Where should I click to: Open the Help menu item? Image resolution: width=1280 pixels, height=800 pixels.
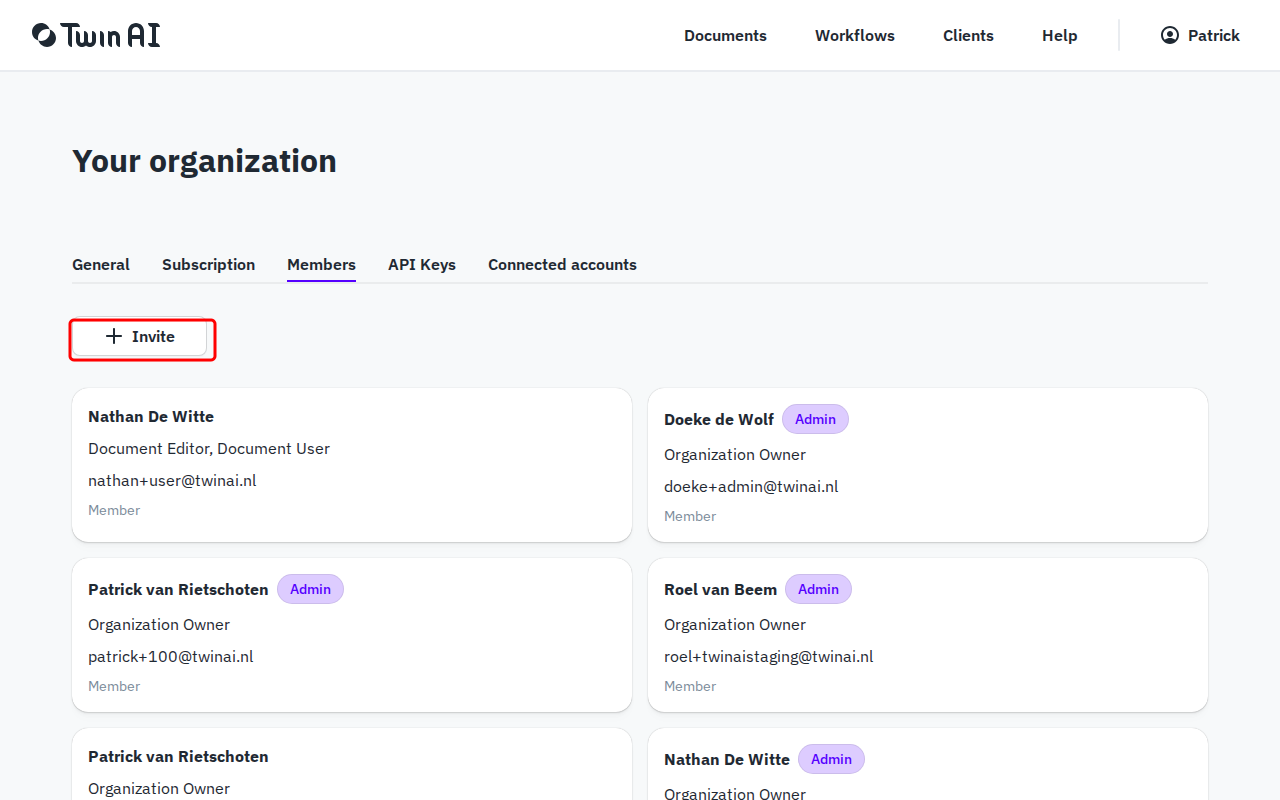tap(1059, 35)
